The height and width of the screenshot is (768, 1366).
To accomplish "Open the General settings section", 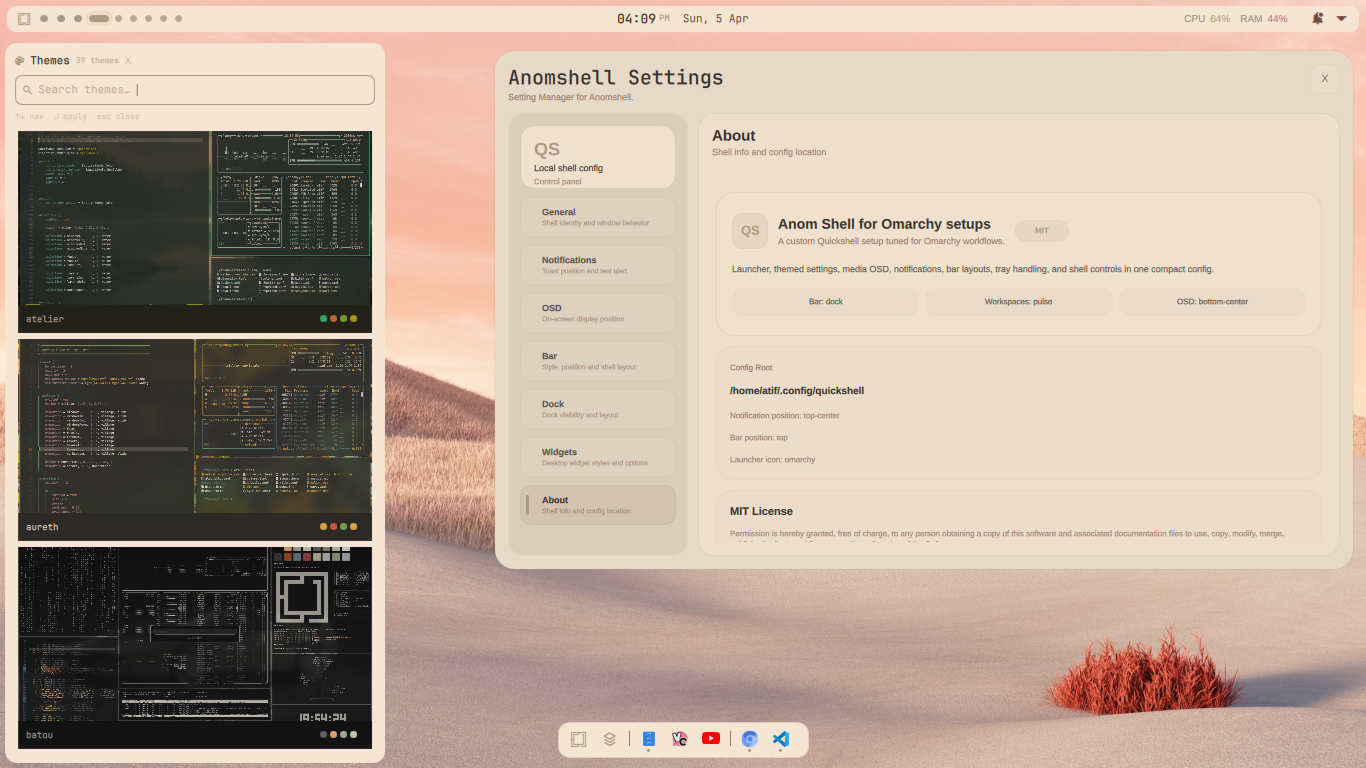I will click(597, 217).
